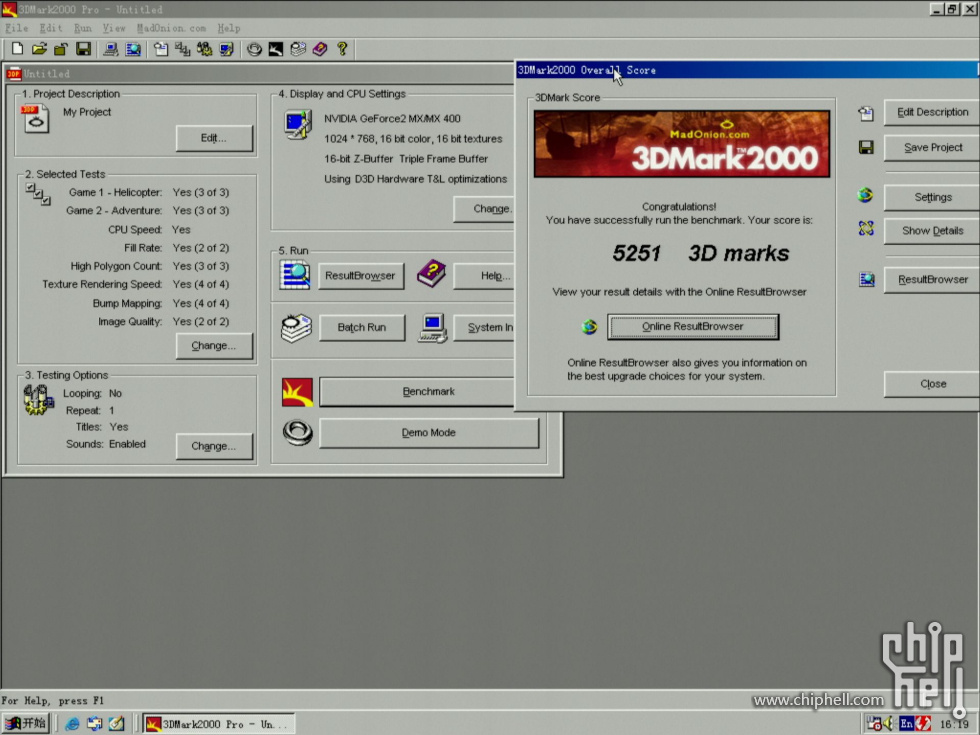The height and width of the screenshot is (735, 980).
Task: Click the Help... button in the Run section
Action: (x=484, y=276)
